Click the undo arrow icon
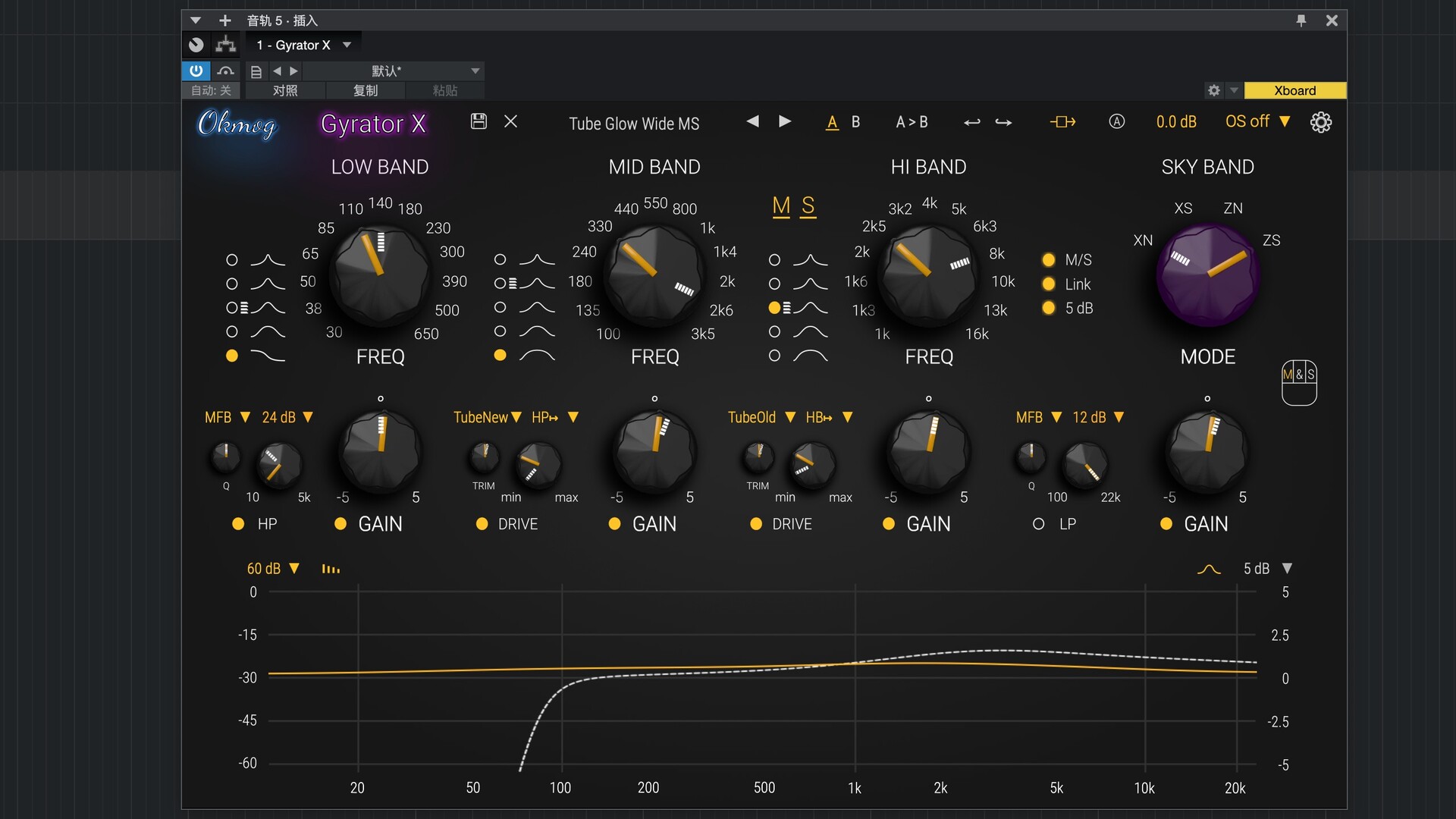Screen dimensions: 1456x819 (x=971, y=122)
